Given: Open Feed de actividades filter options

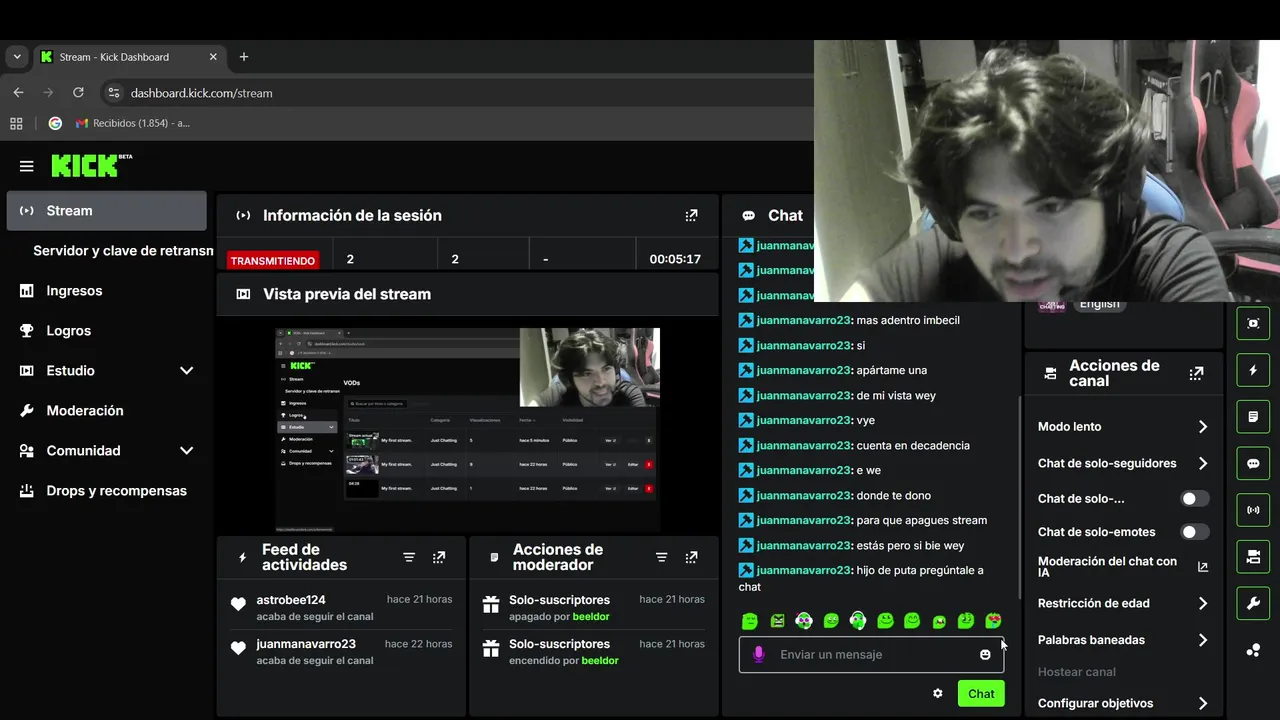Looking at the screenshot, I should point(409,557).
